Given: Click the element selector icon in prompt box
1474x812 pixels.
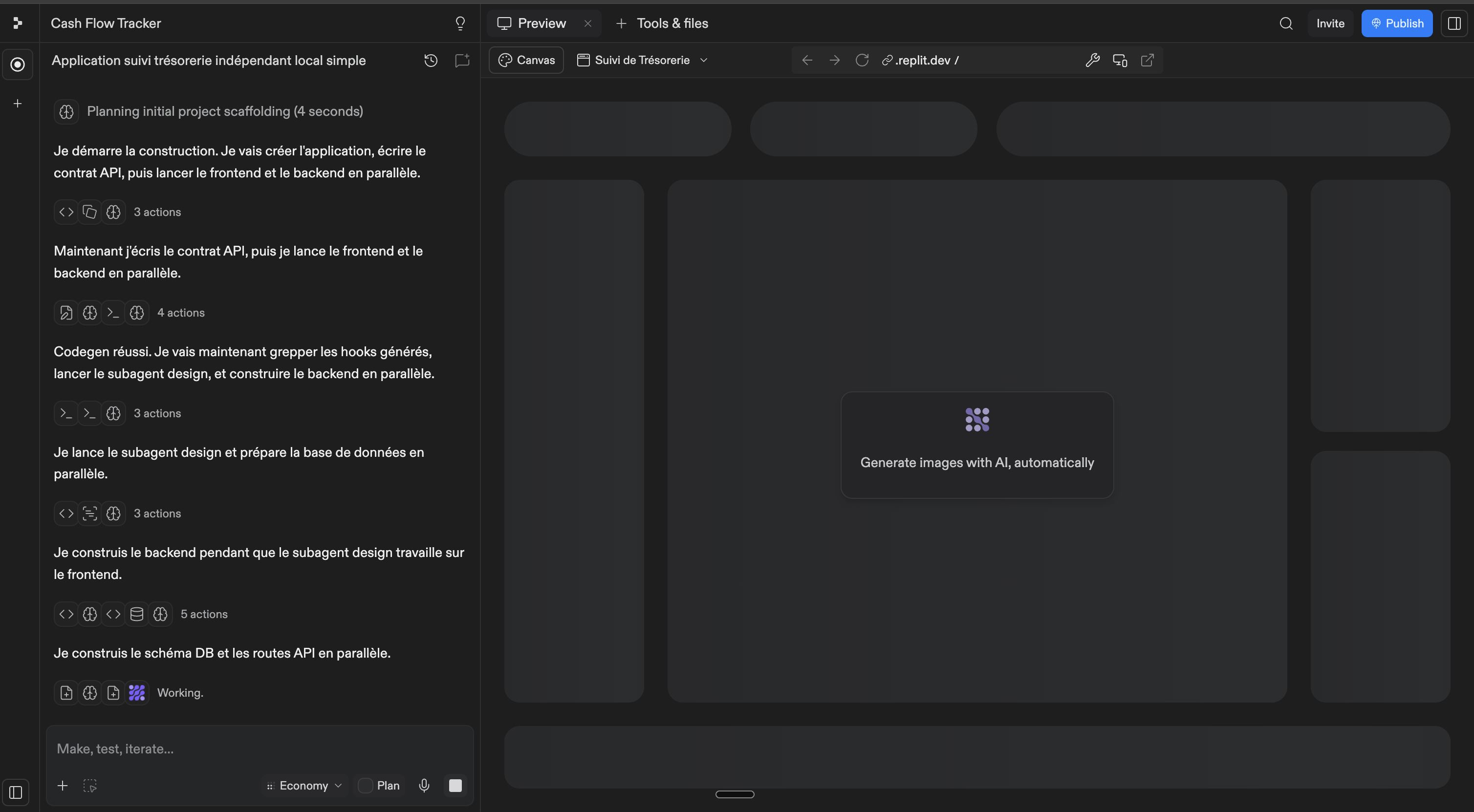Looking at the screenshot, I should click(90, 786).
